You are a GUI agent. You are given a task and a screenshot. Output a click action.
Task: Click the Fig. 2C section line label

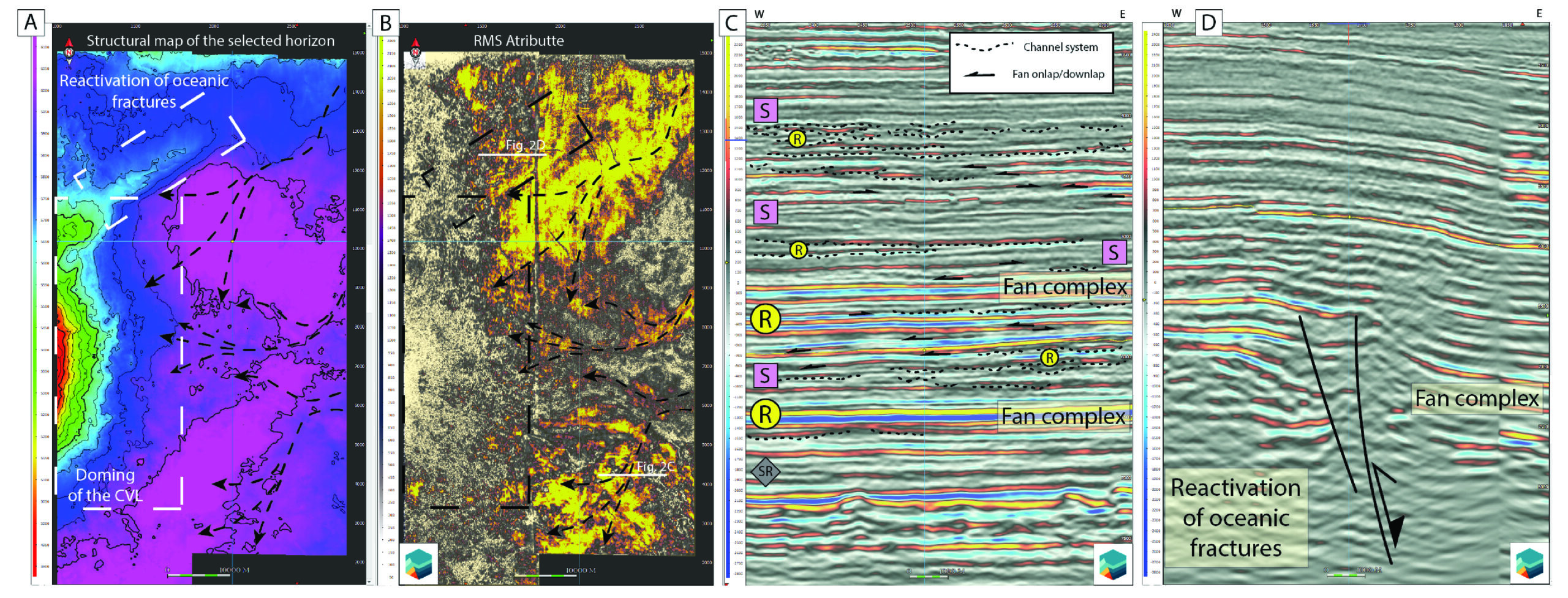pyautogui.click(x=655, y=466)
